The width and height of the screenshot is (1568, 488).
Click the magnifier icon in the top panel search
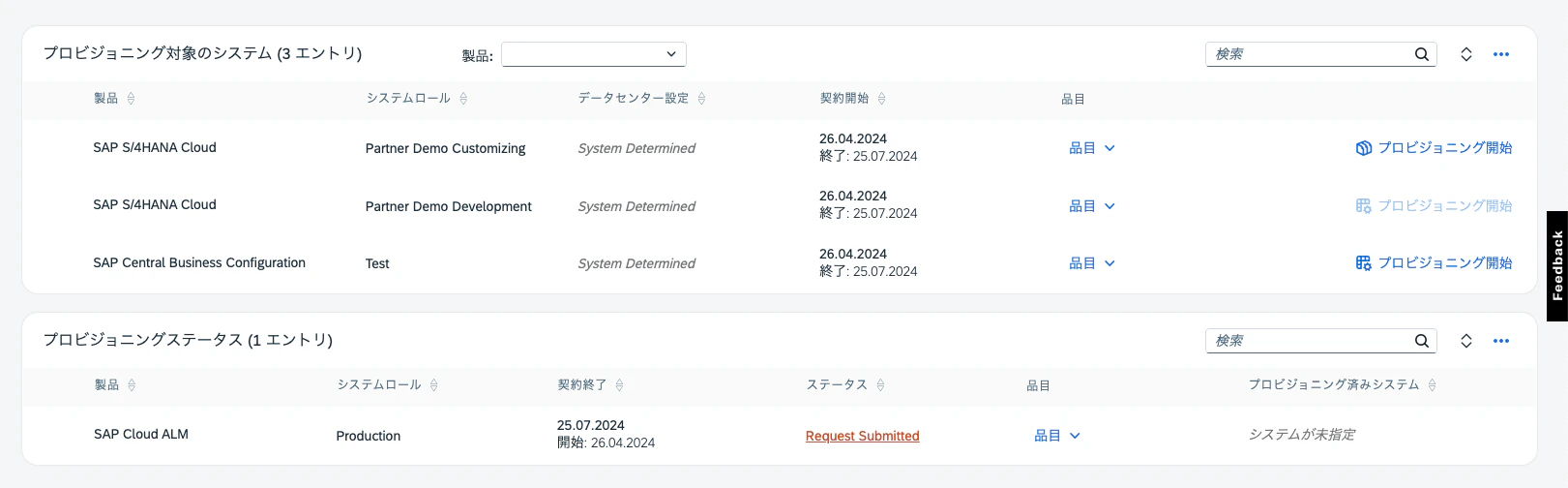[x=1422, y=54]
